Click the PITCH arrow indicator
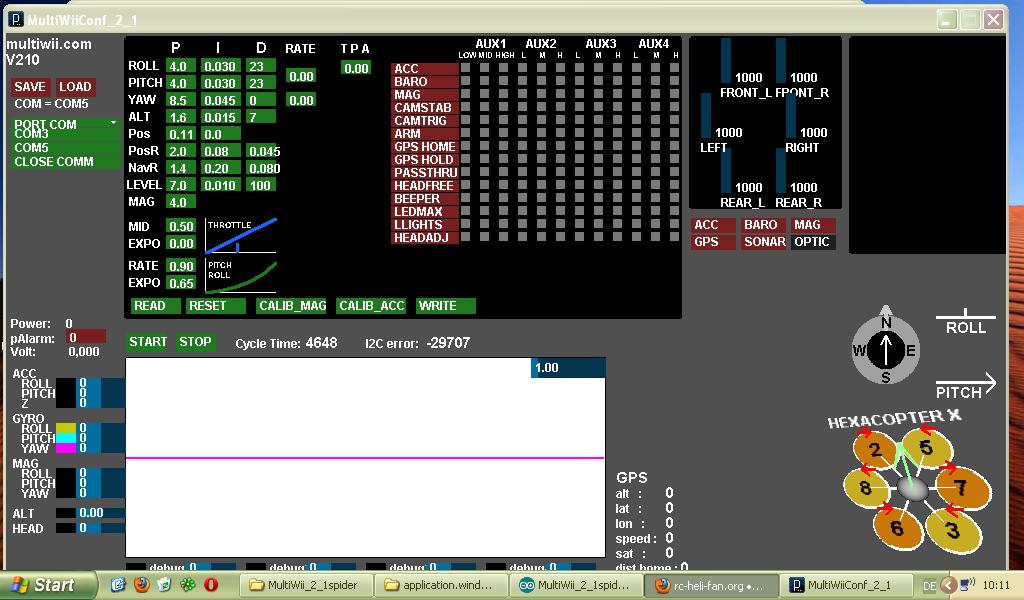 tap(965, 387)
